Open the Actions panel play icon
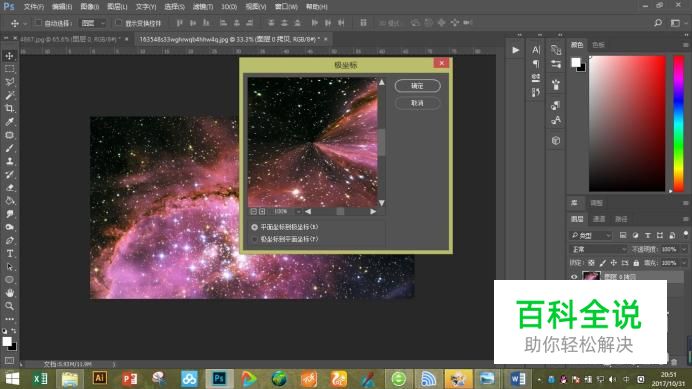This screenshot has width=692, height=389. point(515,50)
